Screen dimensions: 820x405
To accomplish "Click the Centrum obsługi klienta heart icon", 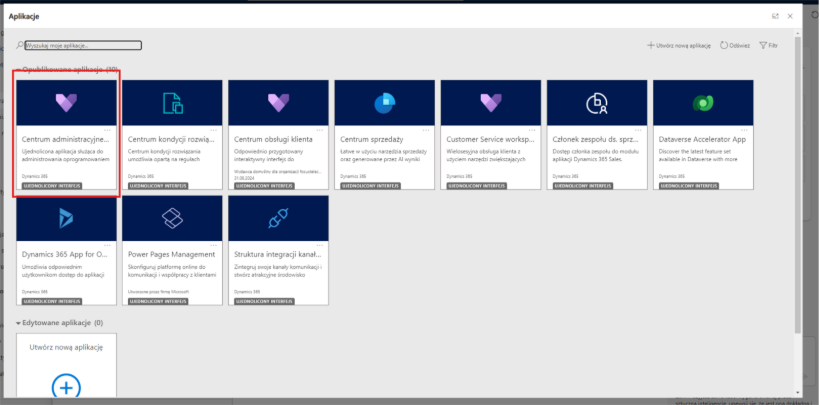I will (x=279, y=102).
